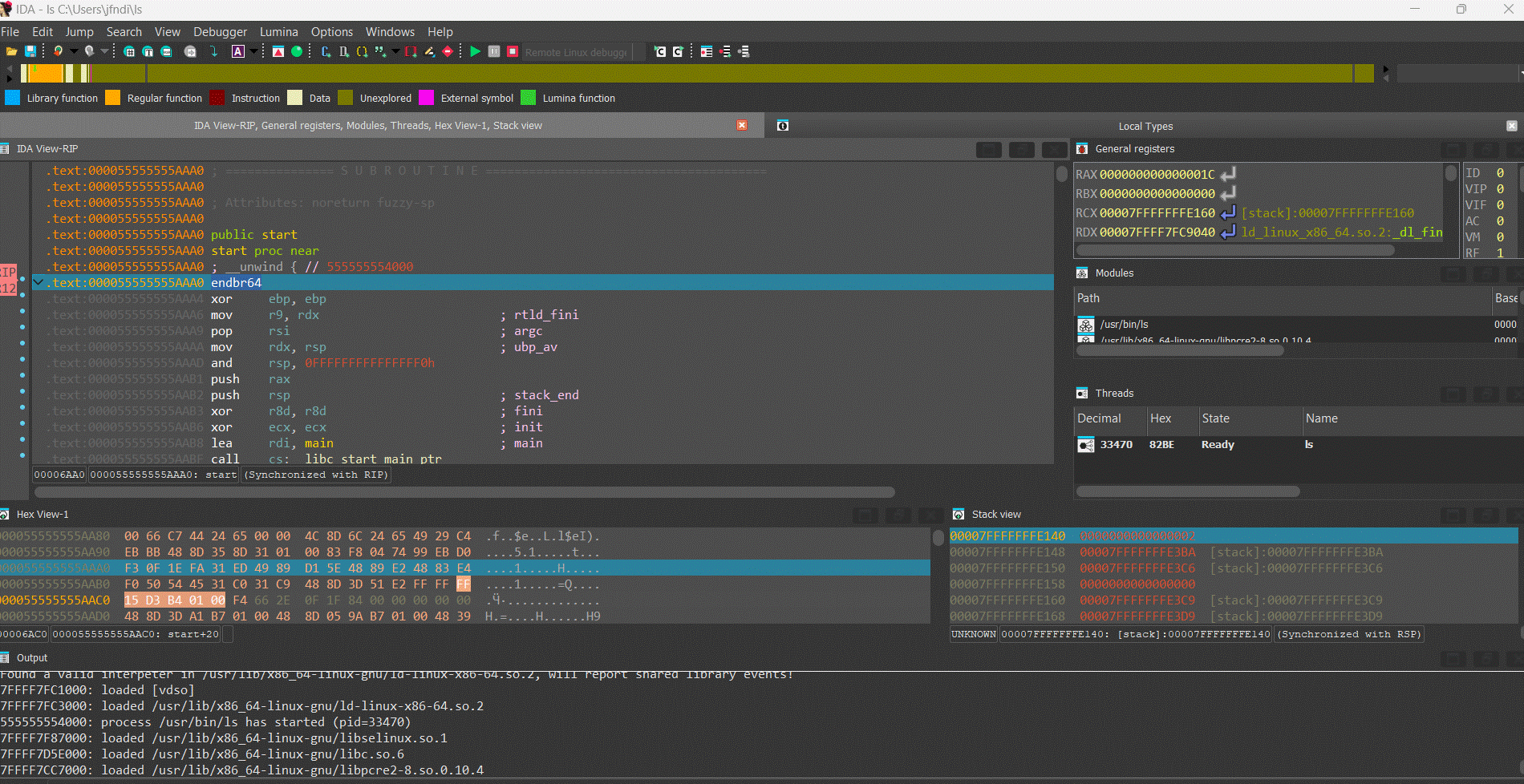
Task: Click the Regular function orange legend swatch
Action: [x=113, y=98]
